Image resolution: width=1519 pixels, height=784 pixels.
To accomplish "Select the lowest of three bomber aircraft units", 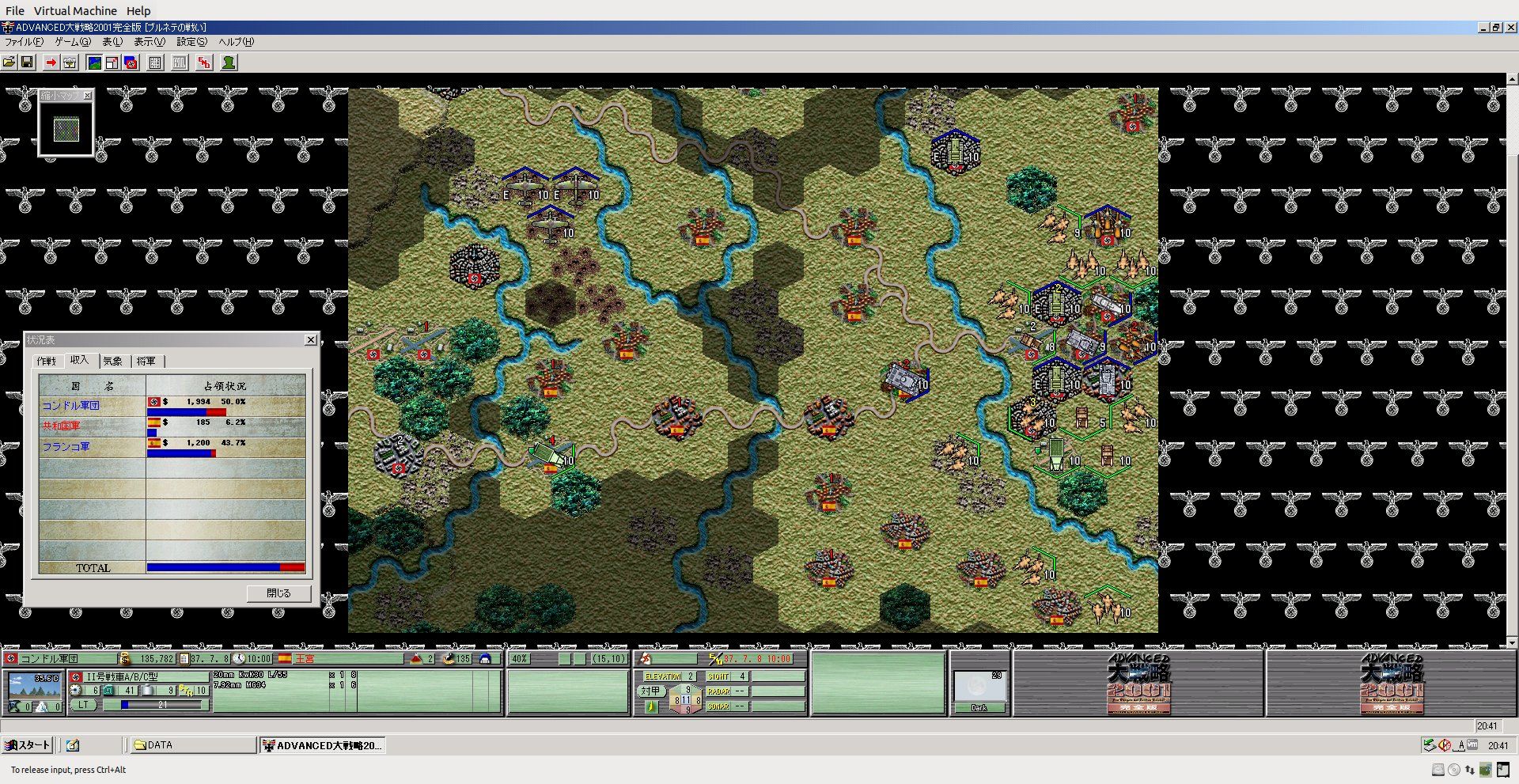I will tap(551, 225).
